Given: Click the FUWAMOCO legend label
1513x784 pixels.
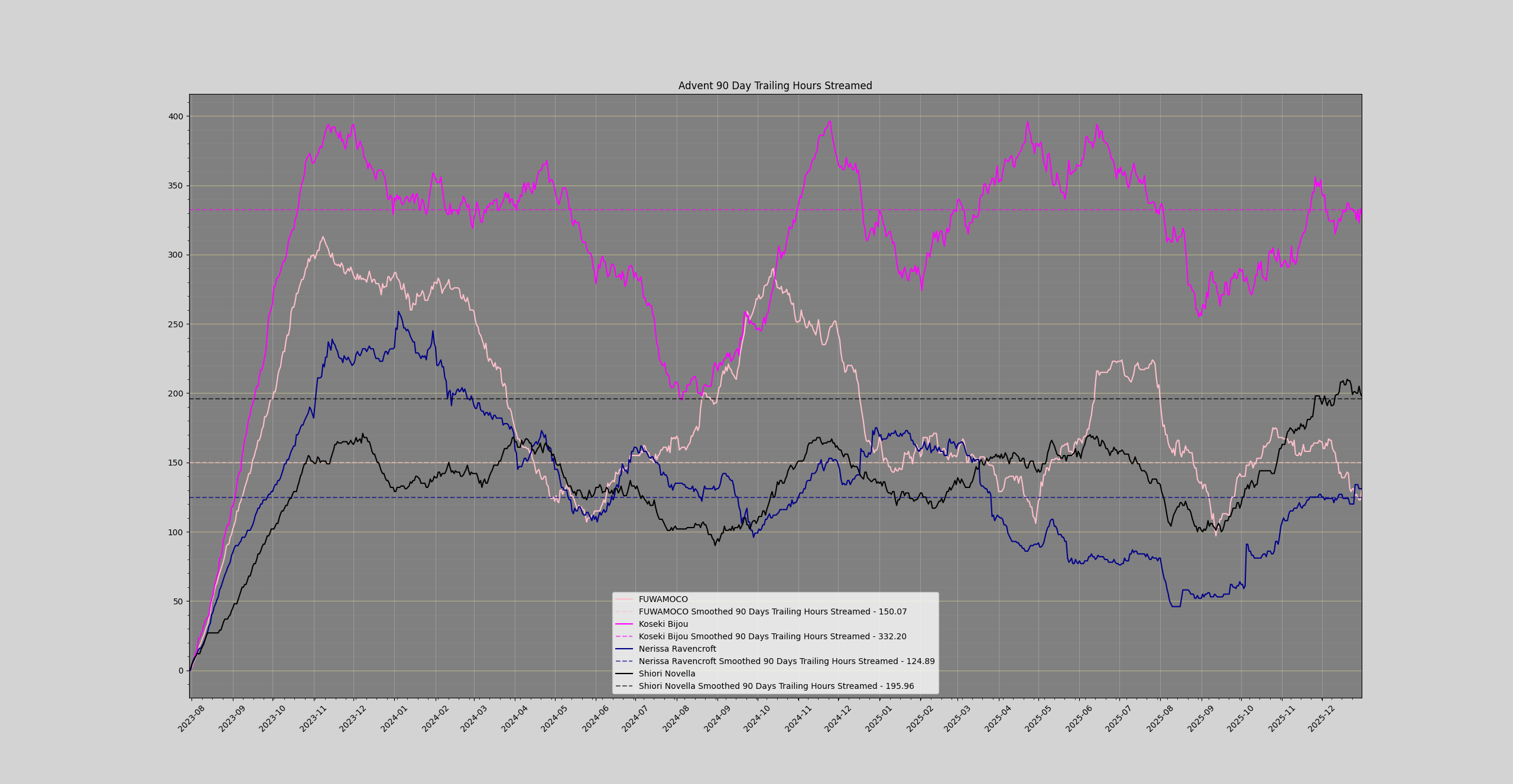Looking at the screenshot, I should [x=663, y=599].
